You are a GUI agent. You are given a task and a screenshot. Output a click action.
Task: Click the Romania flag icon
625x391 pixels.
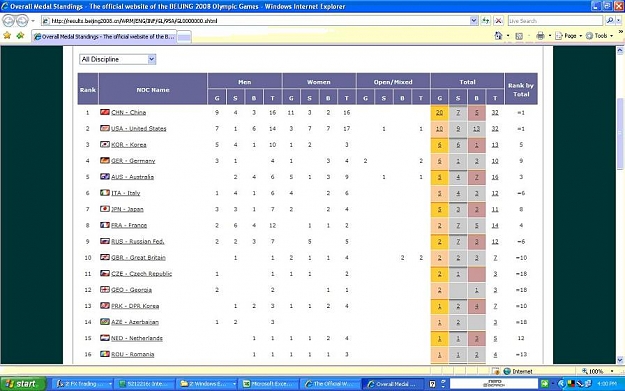105,354
